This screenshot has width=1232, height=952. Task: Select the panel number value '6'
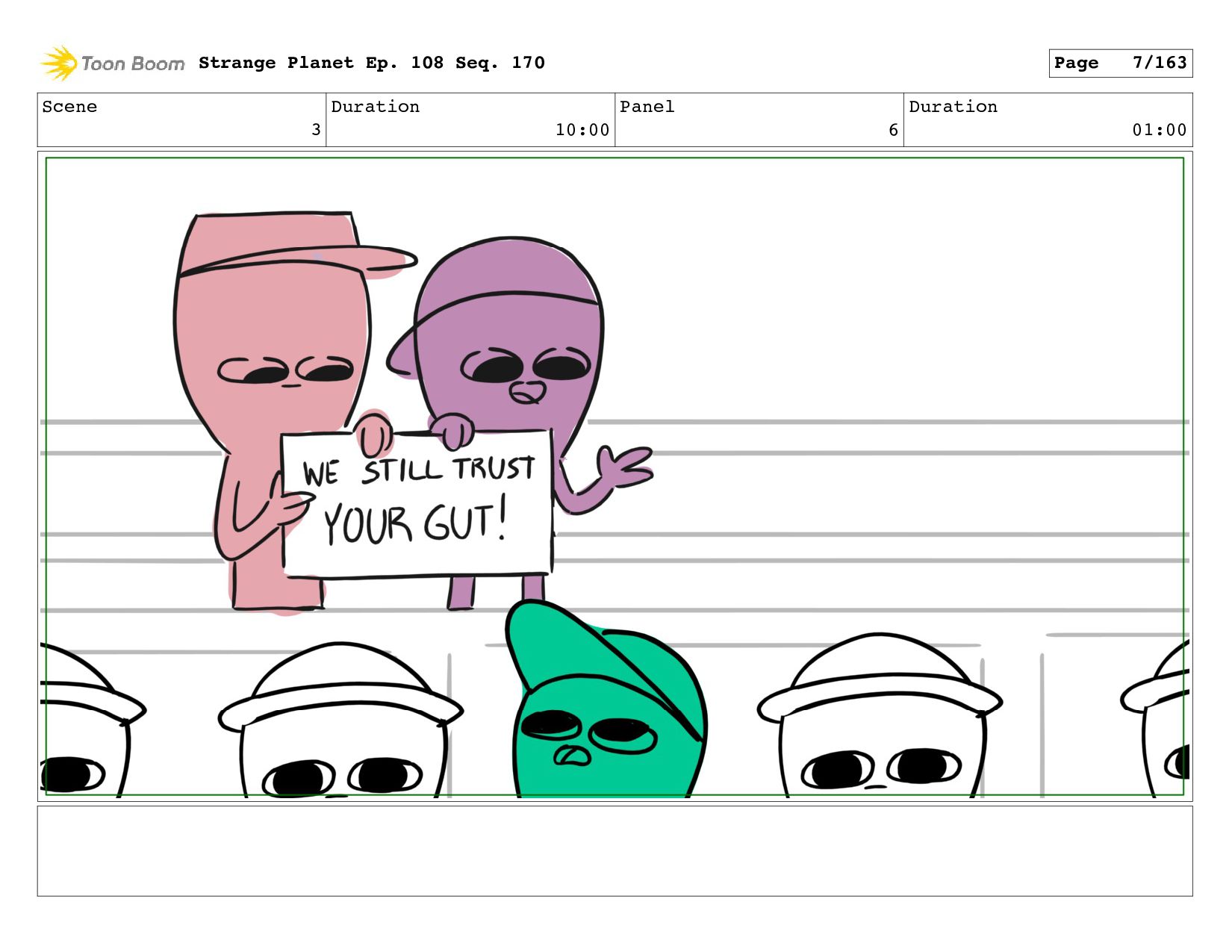point(893,130)
